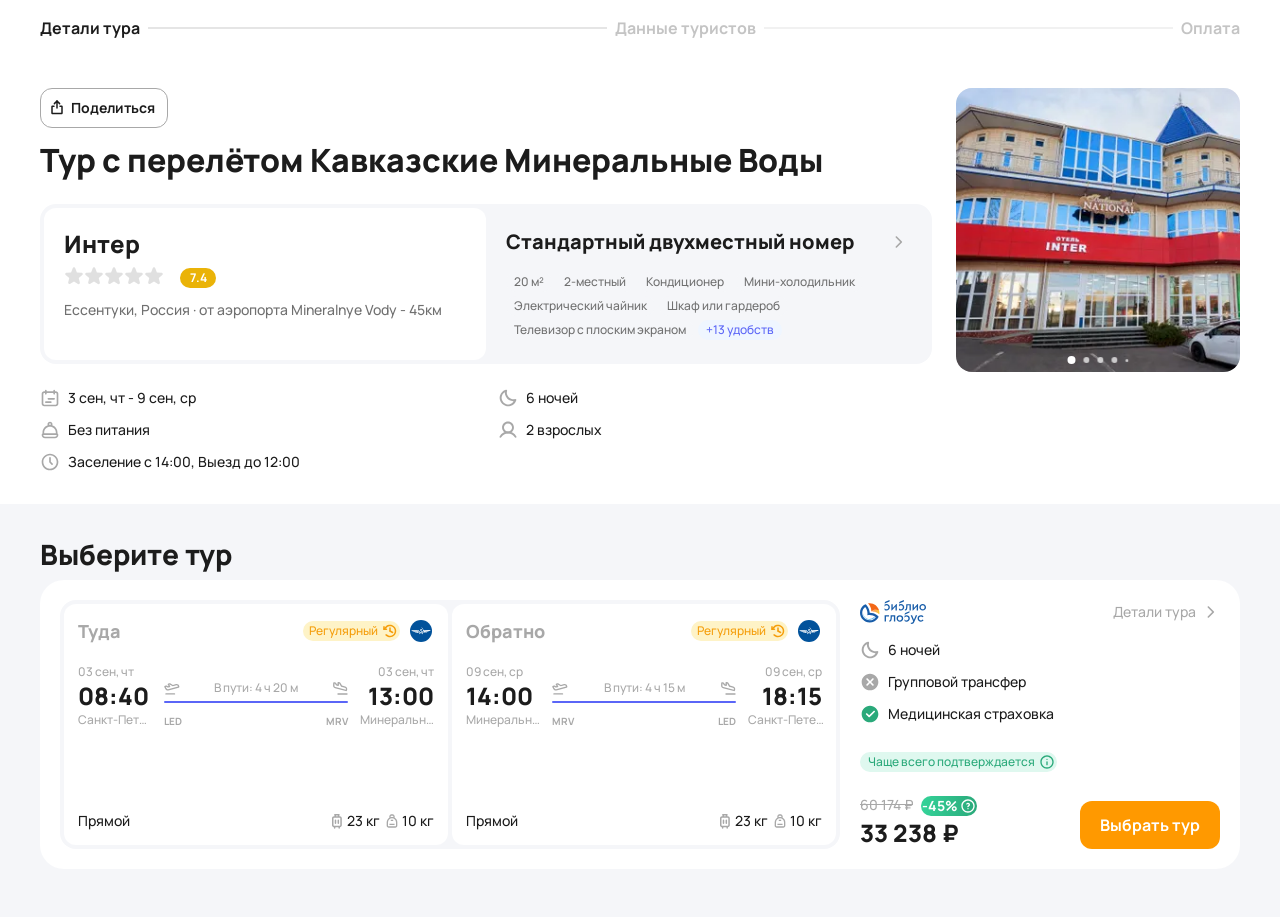Select second photo carousel dot
Screen dimensions: 1280x917
pyautogui.click(x=1086, y=360)
